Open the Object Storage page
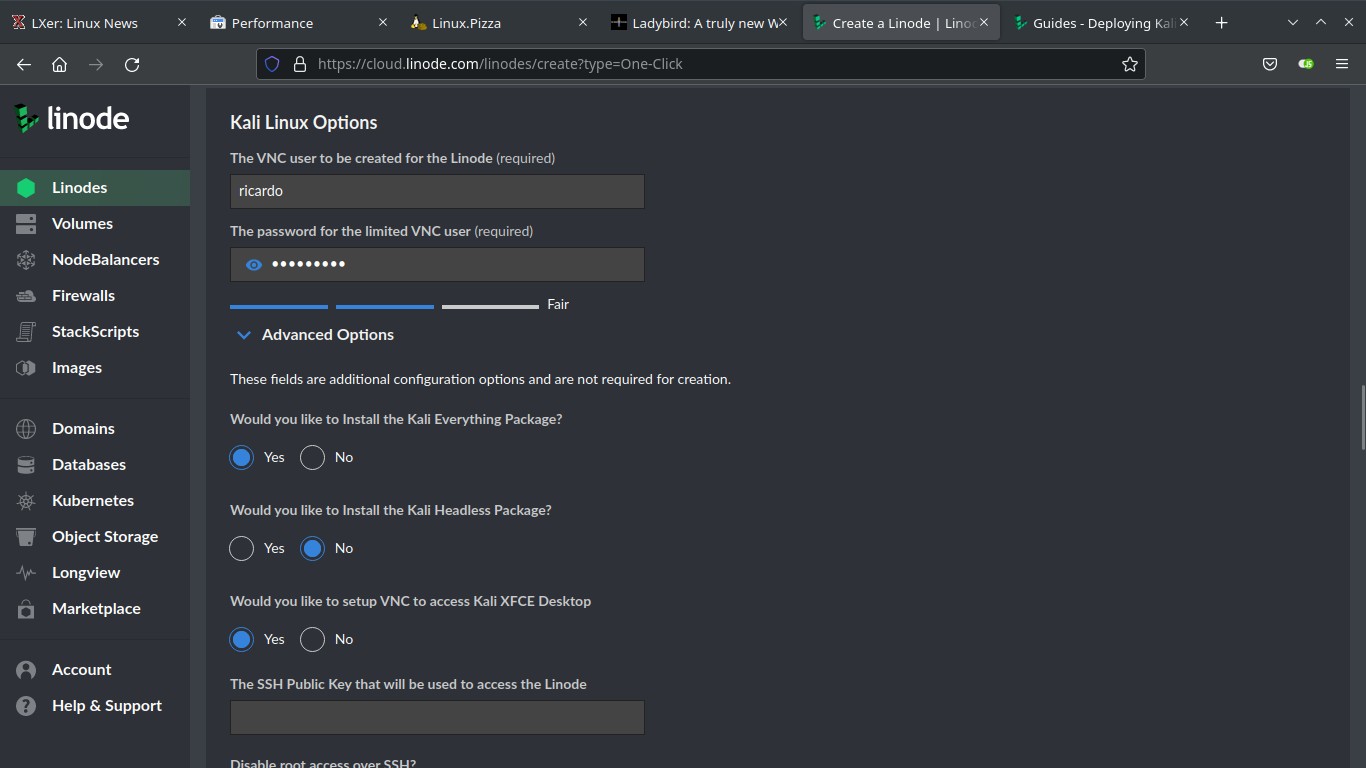 [95, 537]
